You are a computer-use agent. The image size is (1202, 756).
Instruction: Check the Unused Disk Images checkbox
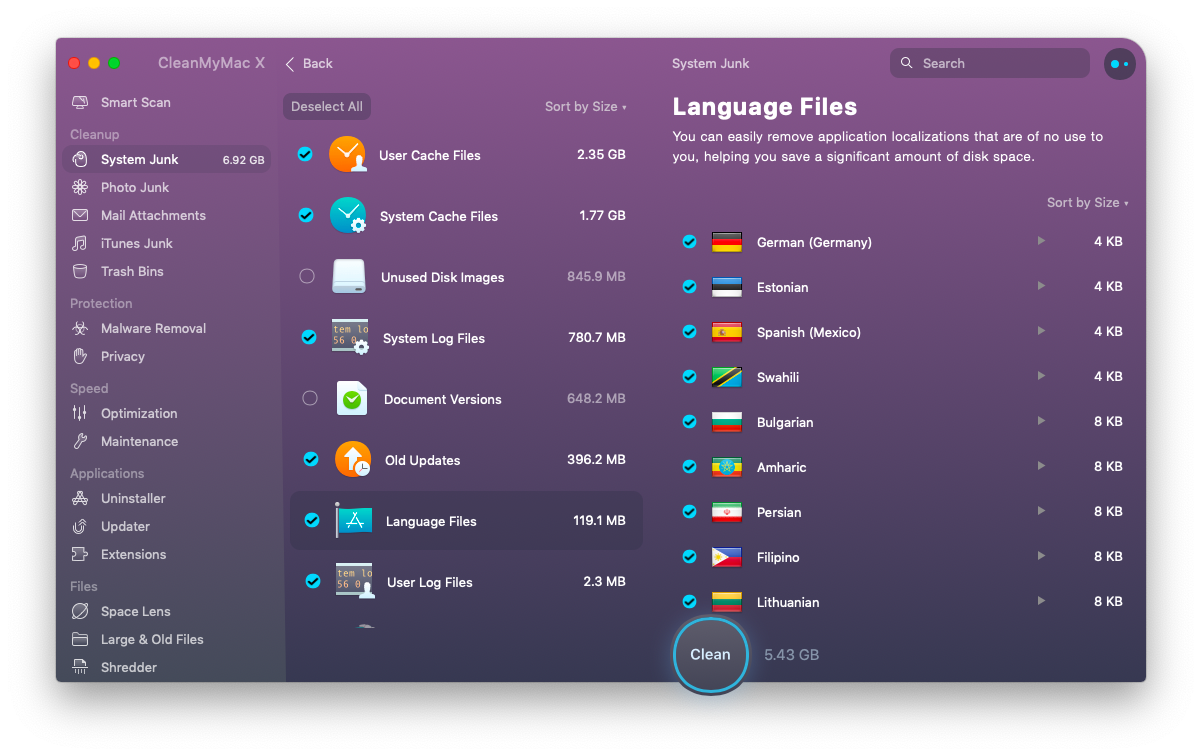click(x=307, y=276)
